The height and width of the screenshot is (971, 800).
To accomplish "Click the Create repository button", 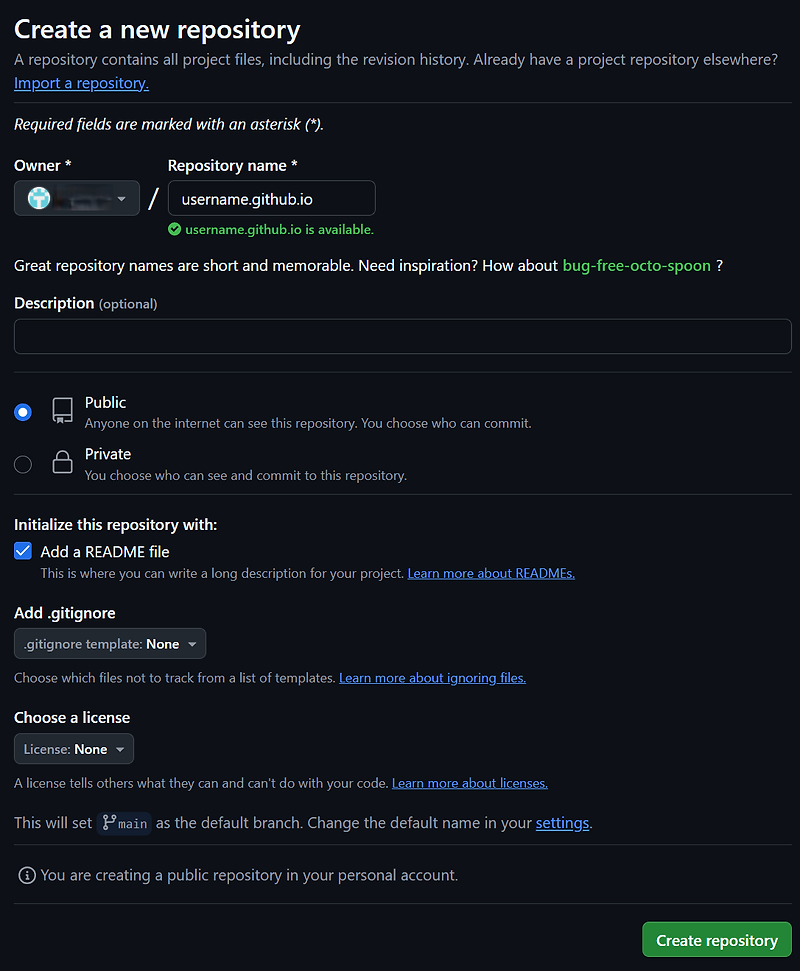I will click(716, 939).
